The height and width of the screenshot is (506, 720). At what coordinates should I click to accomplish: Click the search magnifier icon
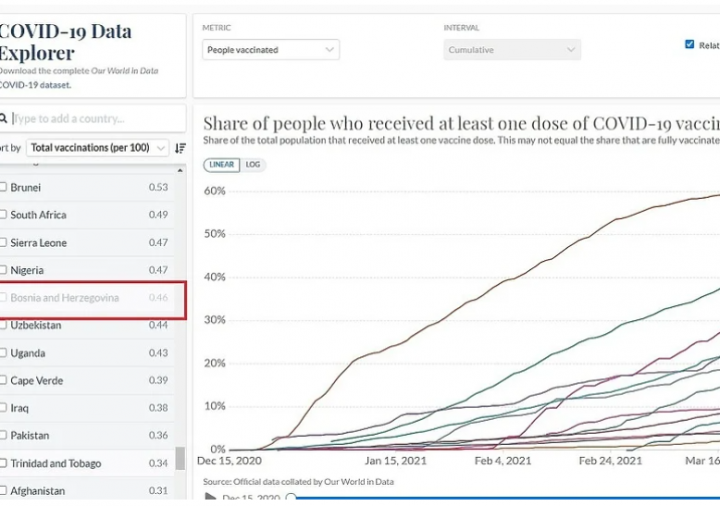point(3,118)
